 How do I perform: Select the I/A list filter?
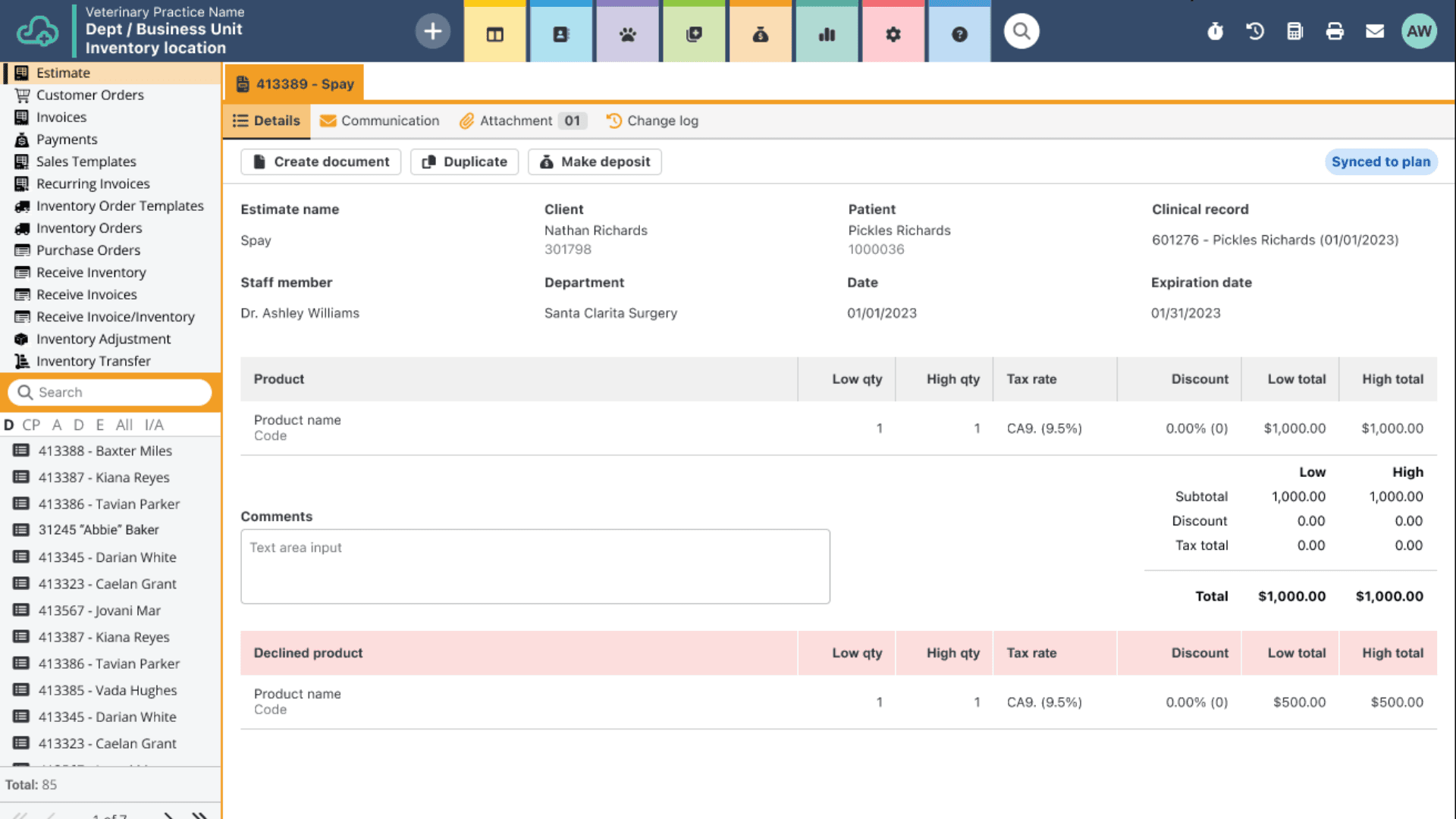pos(154,425)
